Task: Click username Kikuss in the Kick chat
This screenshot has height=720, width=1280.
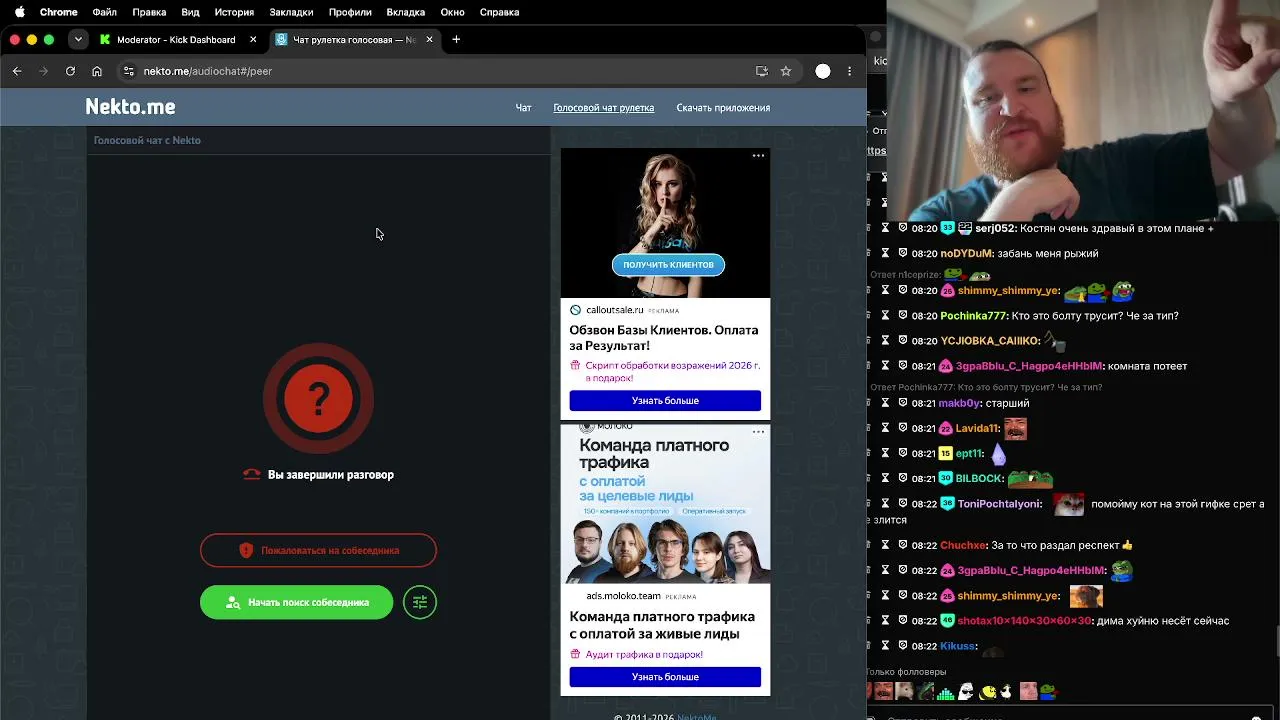Action: tap(958, 647)
